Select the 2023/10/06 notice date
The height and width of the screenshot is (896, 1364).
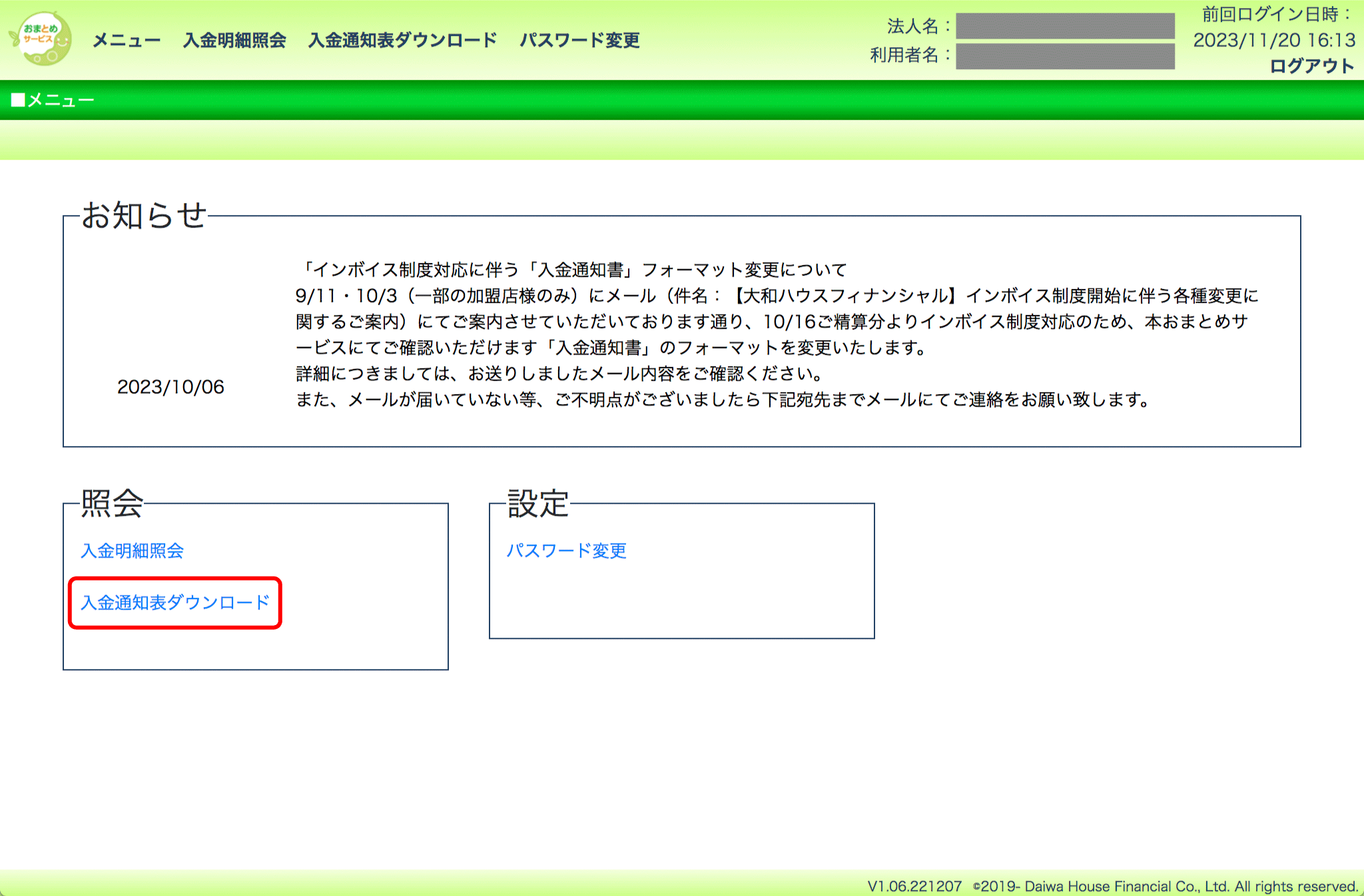(x=170, y=386)
